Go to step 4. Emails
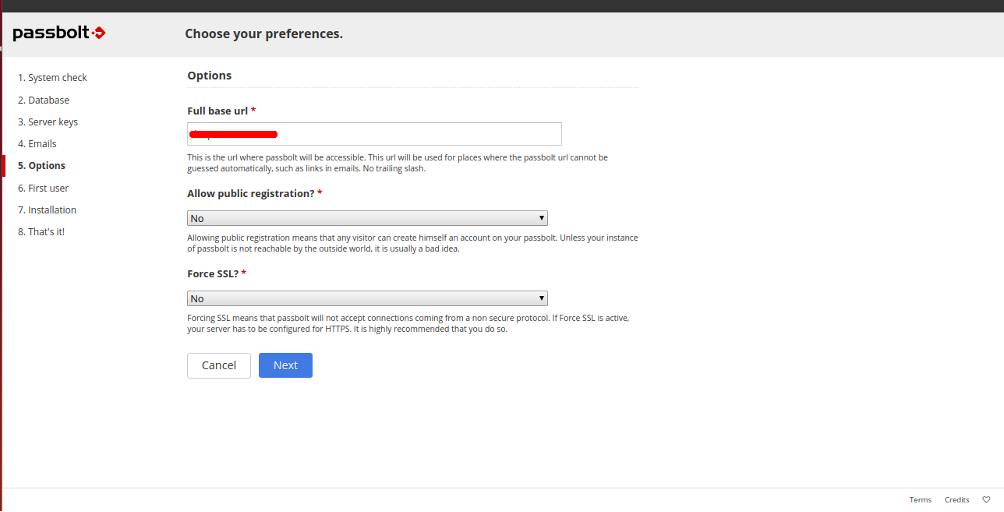1004x512 pixels. [x=37, y=143]
